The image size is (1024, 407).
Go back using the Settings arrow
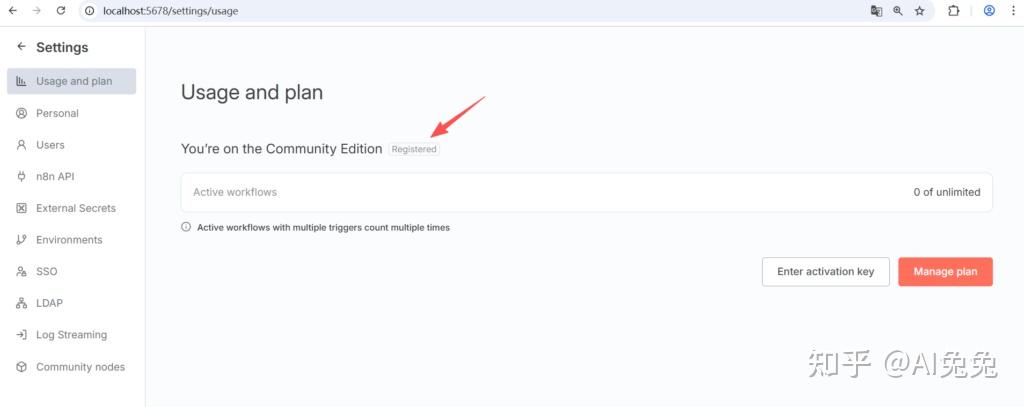(x=22, y=46)
